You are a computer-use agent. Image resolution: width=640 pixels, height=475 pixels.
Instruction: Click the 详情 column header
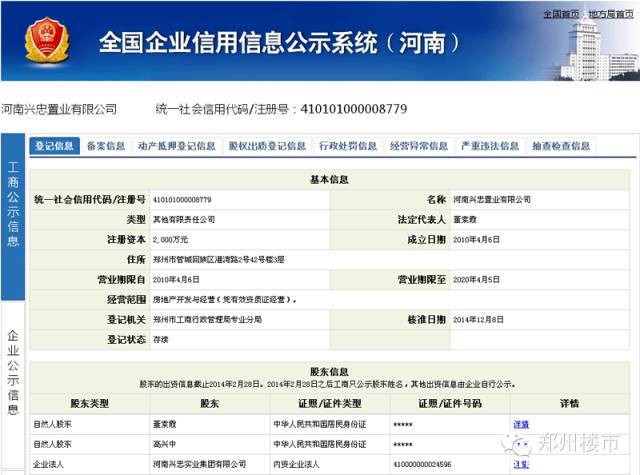point(569,404)
